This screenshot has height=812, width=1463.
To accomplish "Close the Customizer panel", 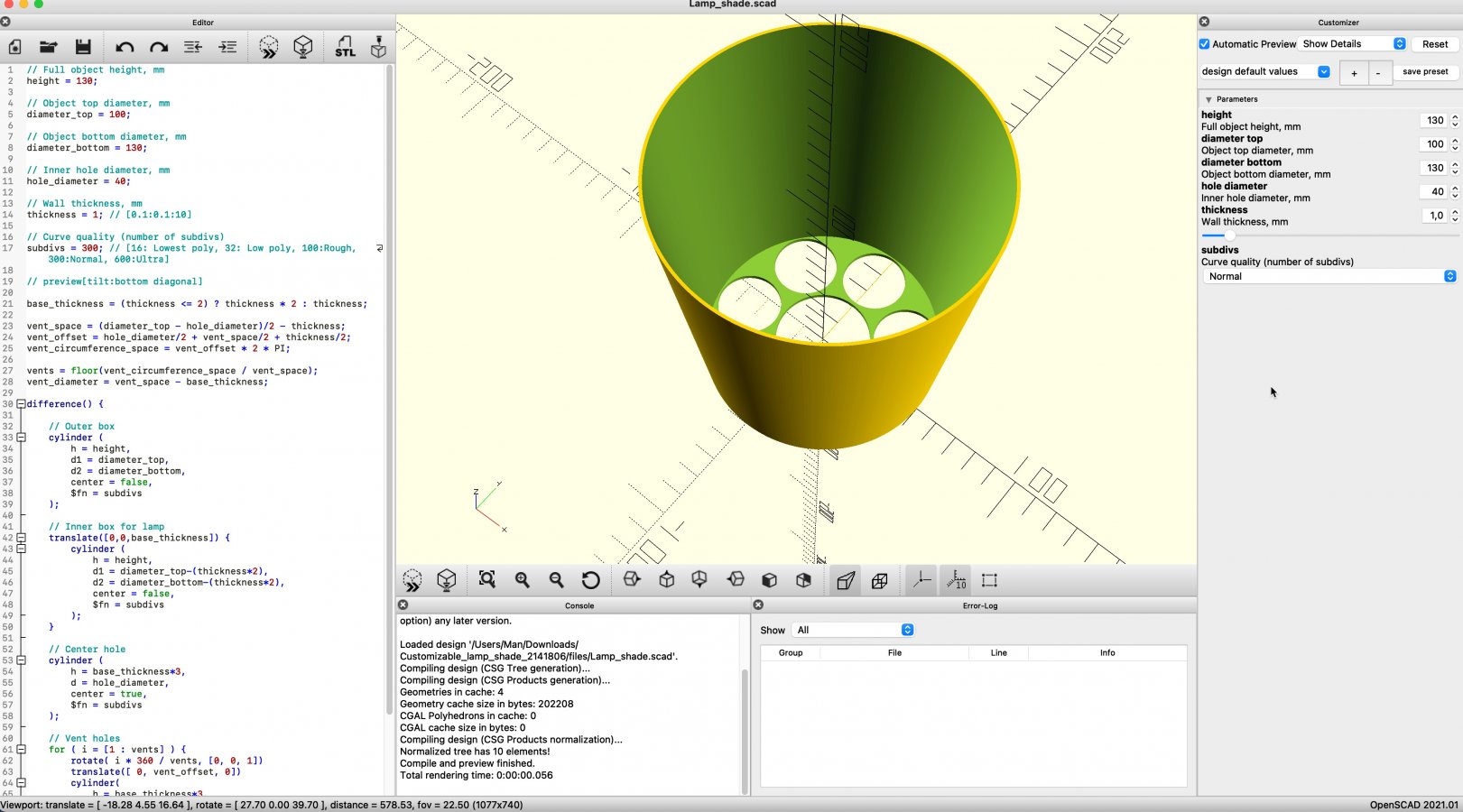I will [x=1204, y=22].
